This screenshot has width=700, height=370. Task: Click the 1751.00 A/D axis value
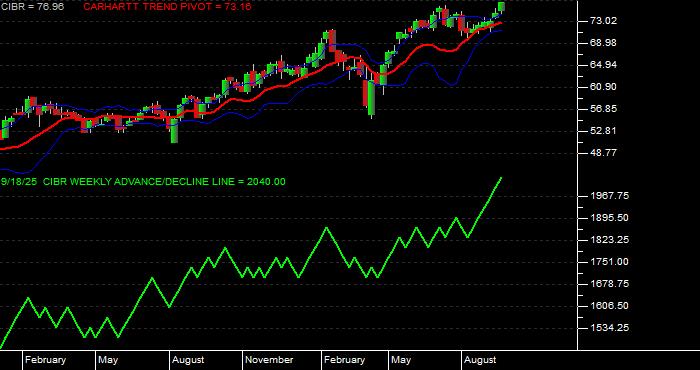click(609, 262)
